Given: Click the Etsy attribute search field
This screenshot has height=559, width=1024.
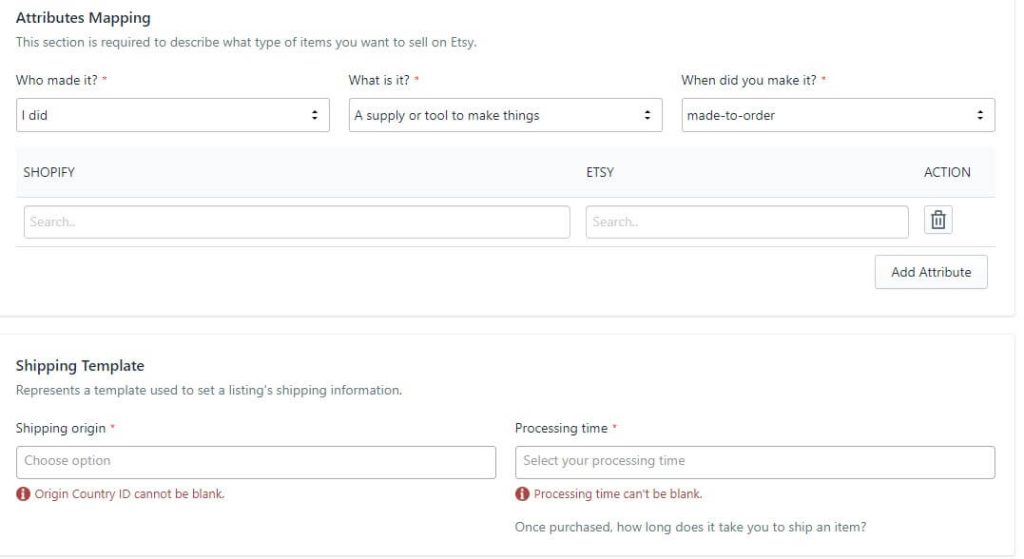Looking at the screenshot, I should (746, 222).
